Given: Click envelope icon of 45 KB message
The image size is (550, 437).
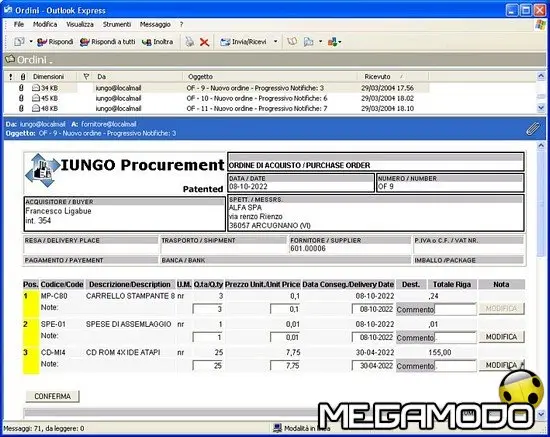Looking at the screenshot, I should [x=36, y=98].
